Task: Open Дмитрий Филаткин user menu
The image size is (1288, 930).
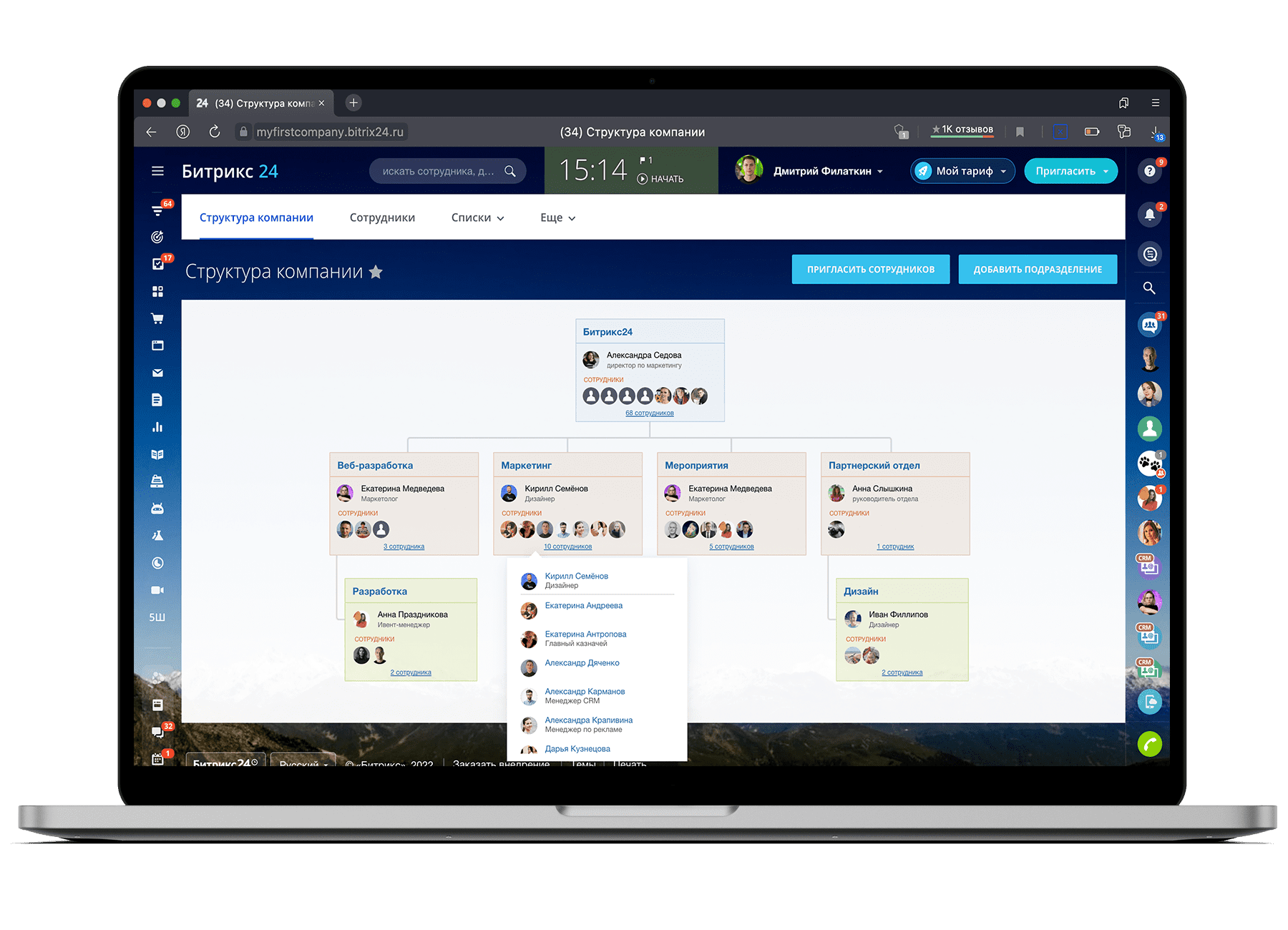Action: pos(828,171)
